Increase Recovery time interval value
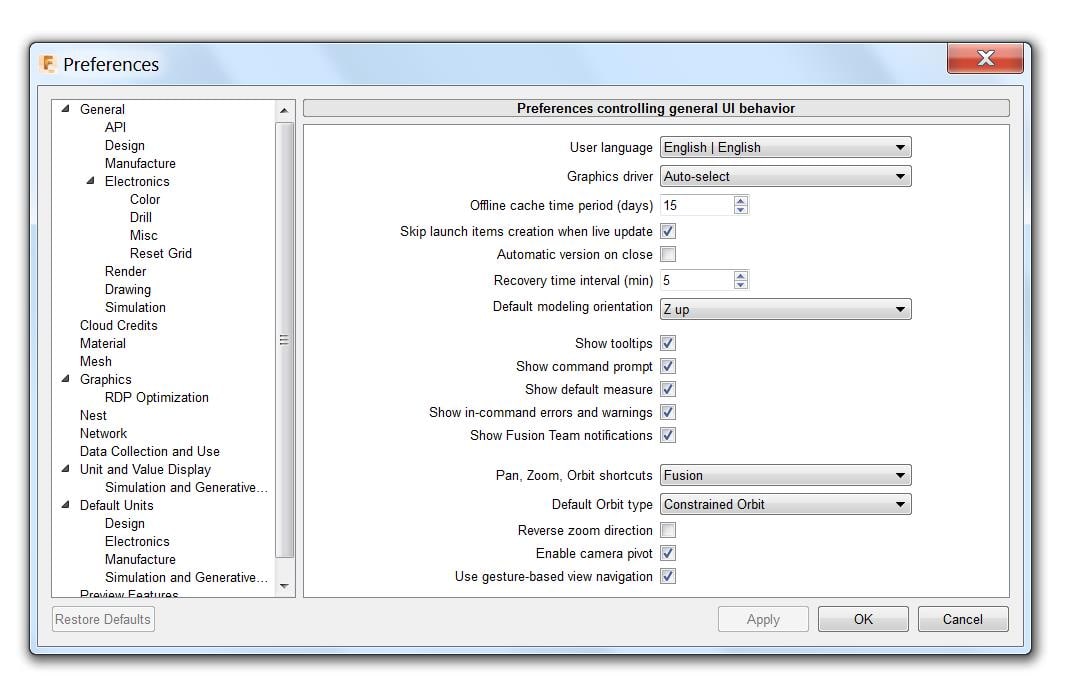 point(741,276)
